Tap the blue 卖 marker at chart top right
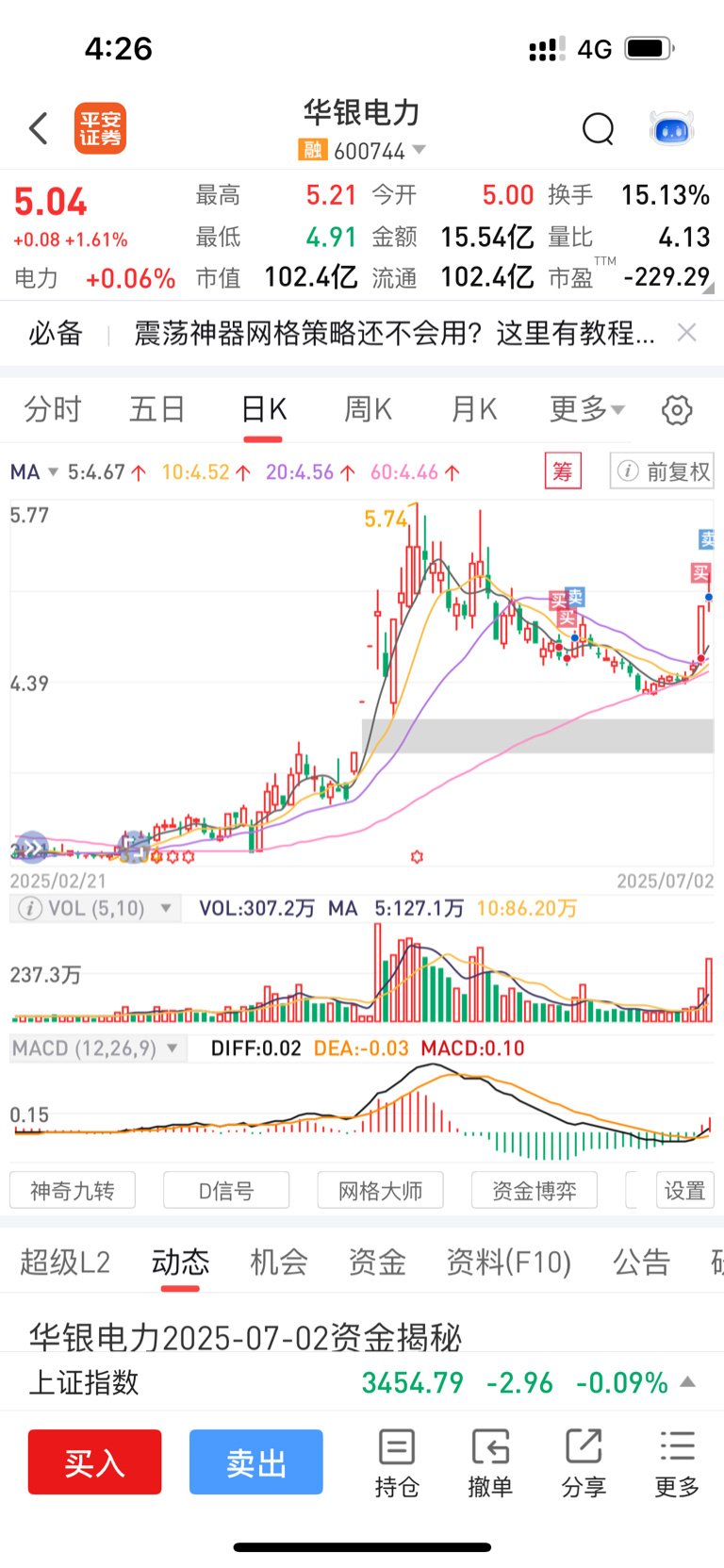This screenshot has width=724, height=1568. [706, 538]
